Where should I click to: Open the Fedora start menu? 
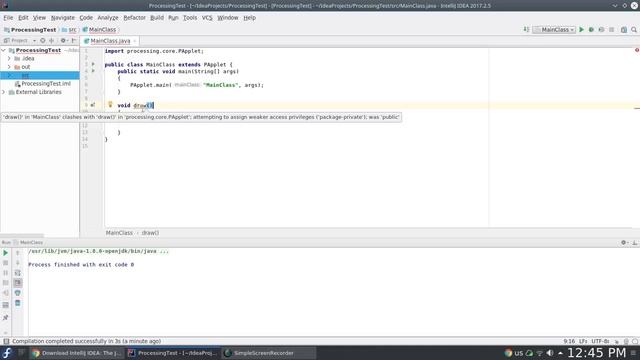click(7, 353)
